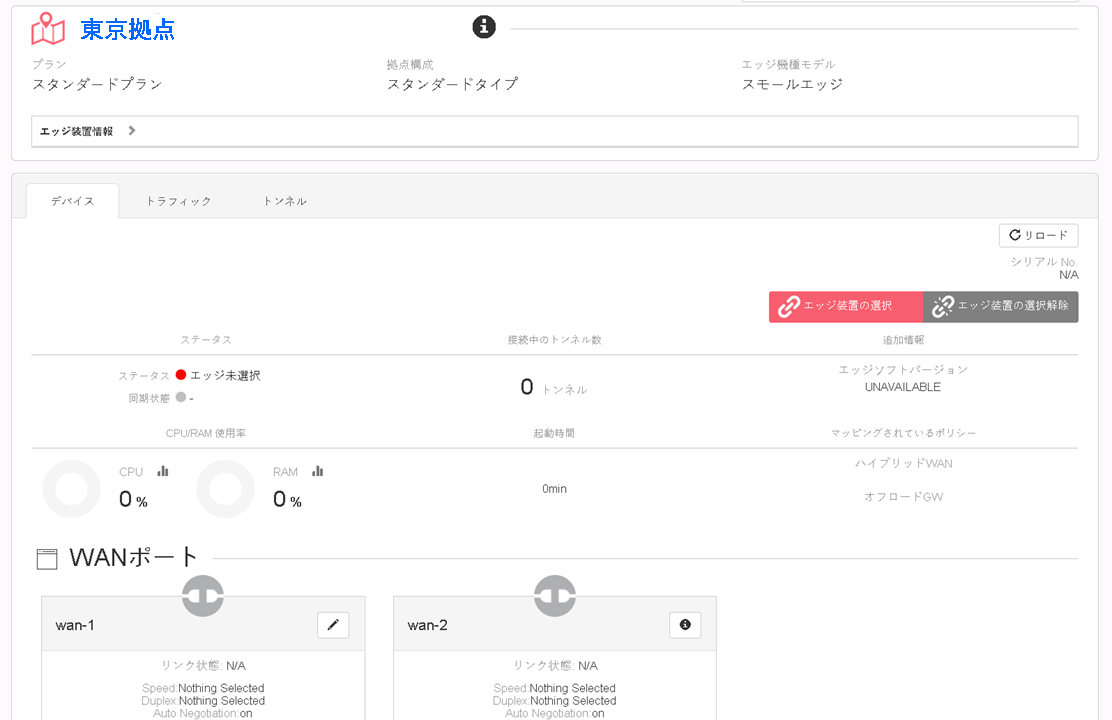Click the CPU usage donut gauge
The height and width of the screenshot is (720, 1112).
(72, 489)
